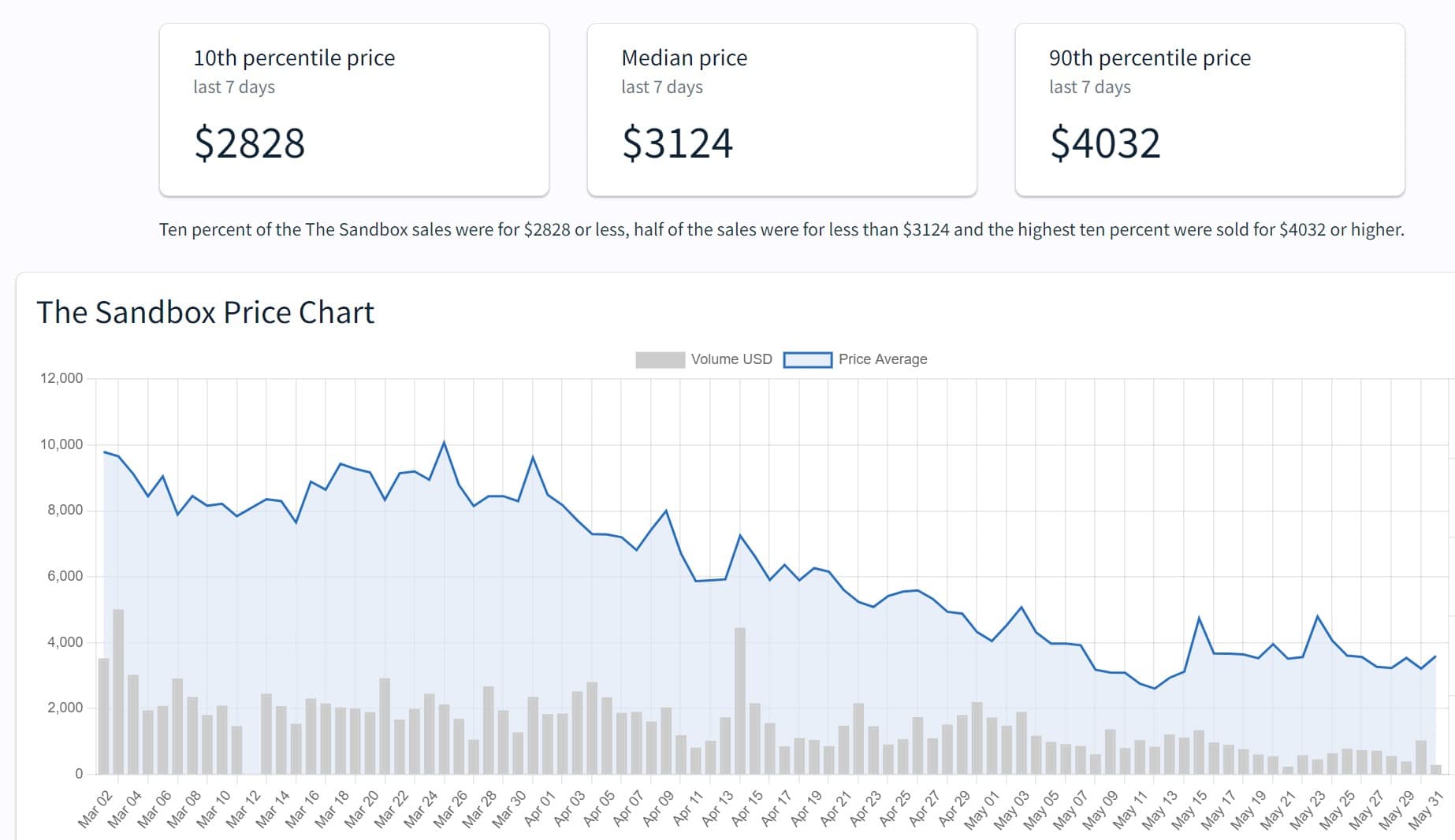Click the Median price card heading
Screen dimensions: 1455x840
(x=683, y=58)
